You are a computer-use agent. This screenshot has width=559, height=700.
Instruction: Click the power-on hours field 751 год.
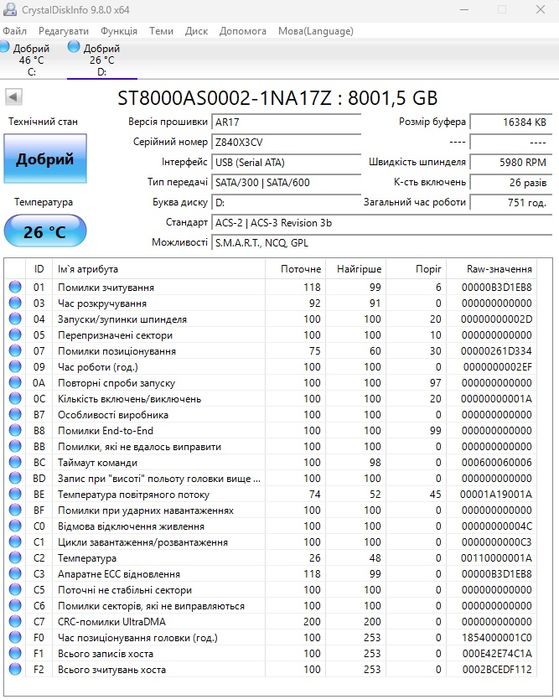click(x=511, y=202)
